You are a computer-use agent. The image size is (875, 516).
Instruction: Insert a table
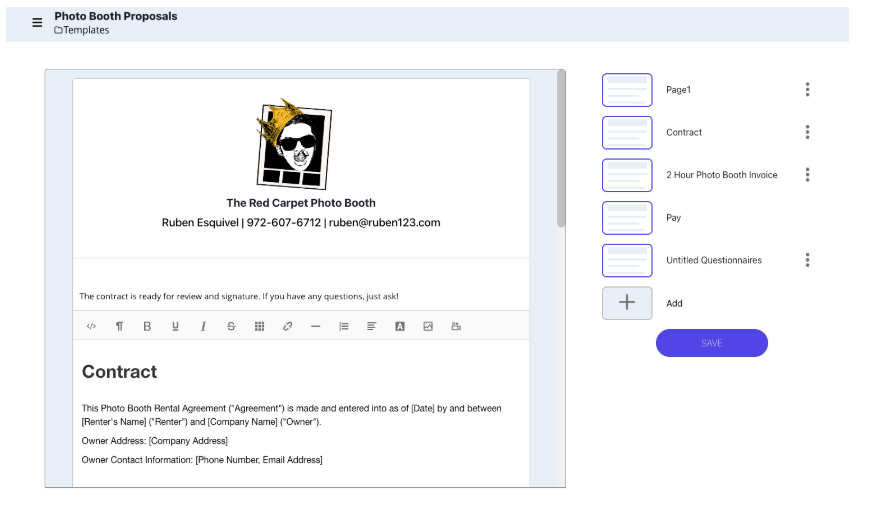pyautogui.click(x=259, y=326)
